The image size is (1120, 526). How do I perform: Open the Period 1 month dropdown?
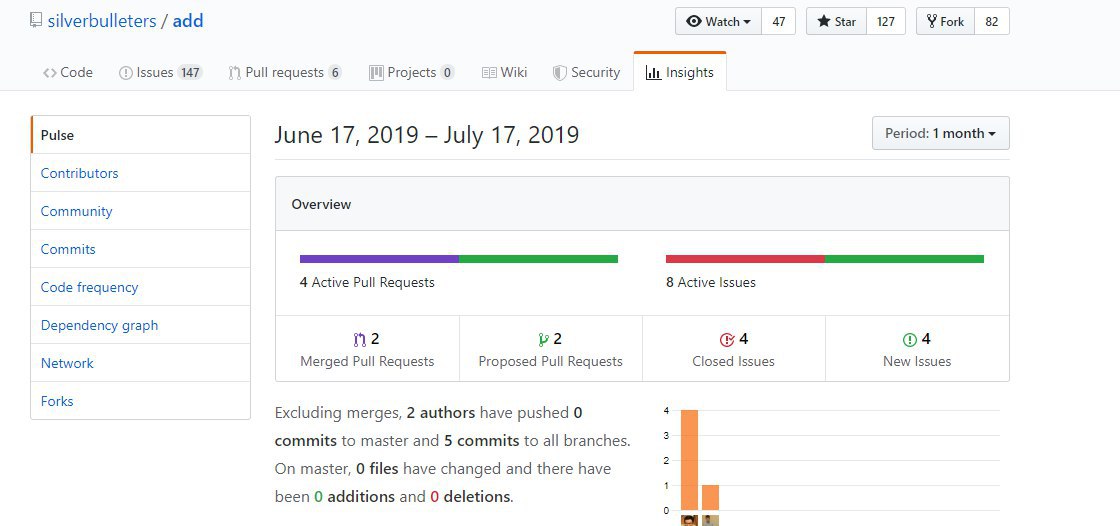pos(940,133)
